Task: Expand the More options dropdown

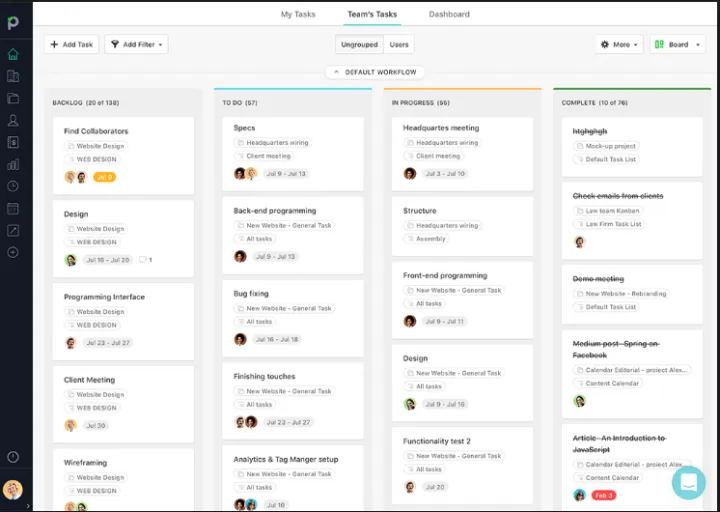Action: pos(619,45)
